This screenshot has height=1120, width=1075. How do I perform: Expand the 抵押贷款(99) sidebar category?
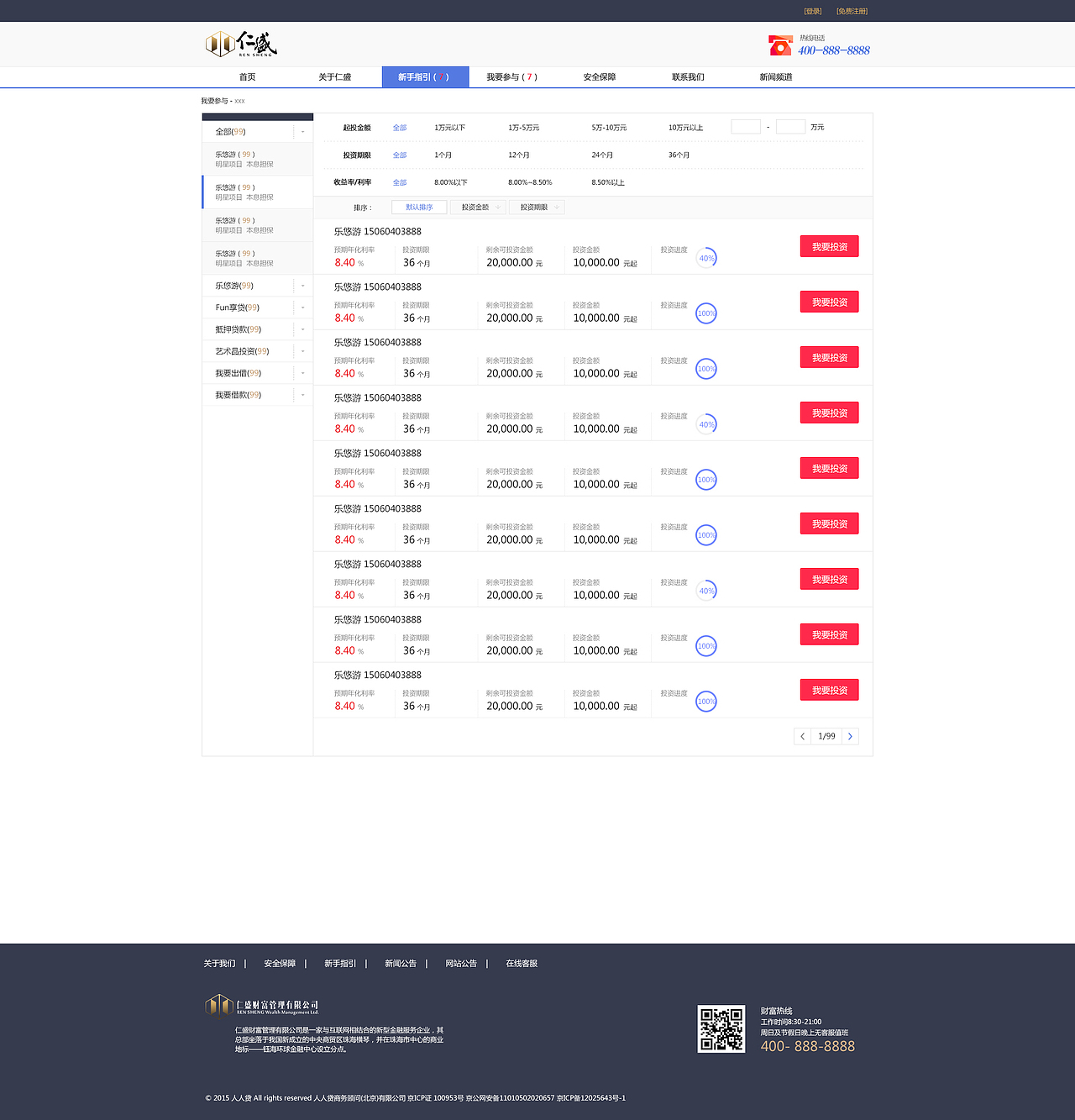point(303,329)
